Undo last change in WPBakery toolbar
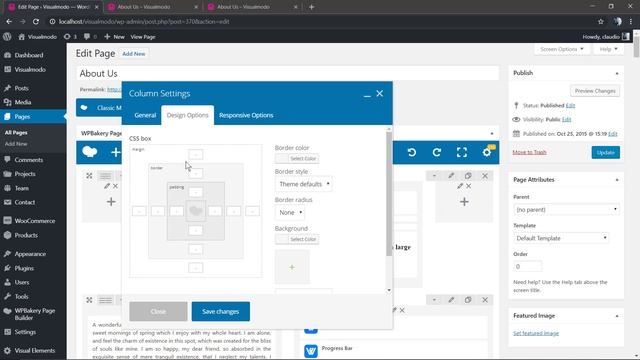Screen dimensions: 640x360 point(411,152)
